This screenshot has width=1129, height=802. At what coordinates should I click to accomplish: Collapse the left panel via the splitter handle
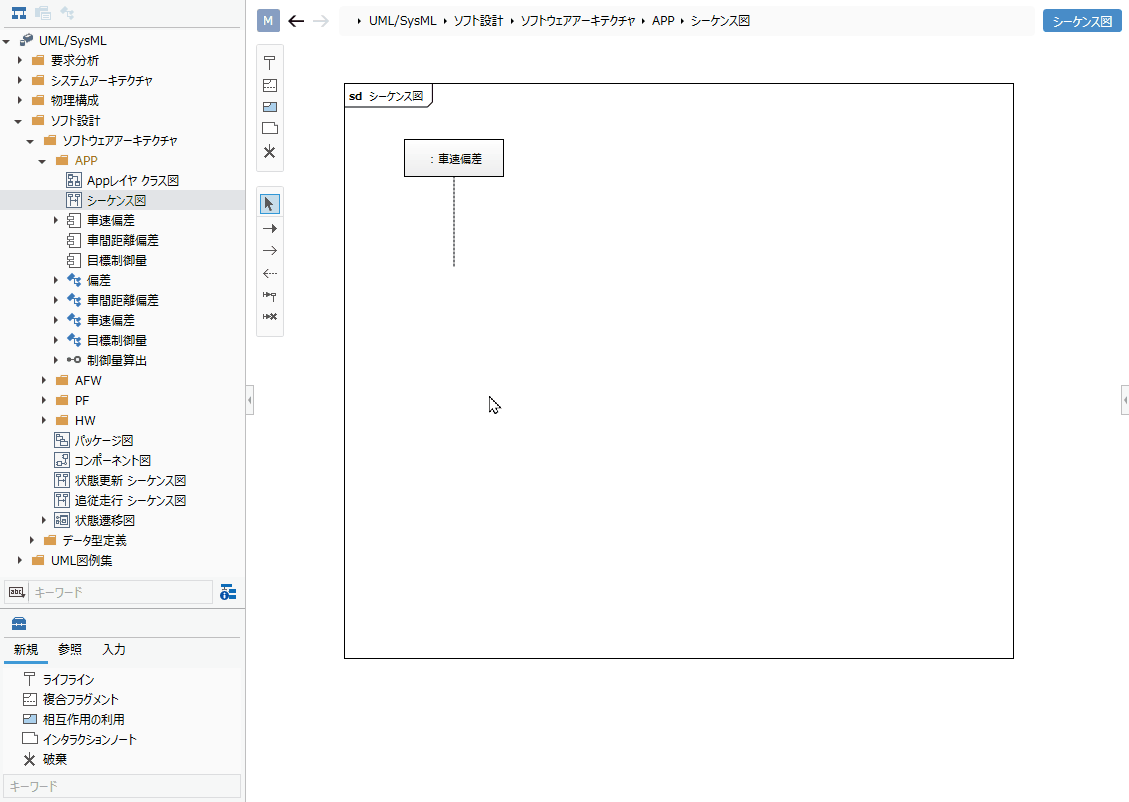click(x=250, y=400)
